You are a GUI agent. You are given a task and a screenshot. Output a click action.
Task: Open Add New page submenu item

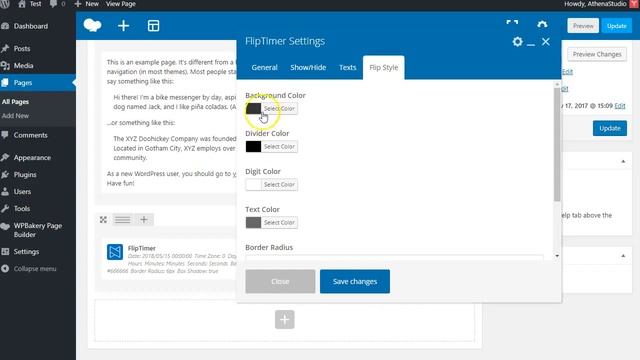pyautogui.click(x=16, y=116)
